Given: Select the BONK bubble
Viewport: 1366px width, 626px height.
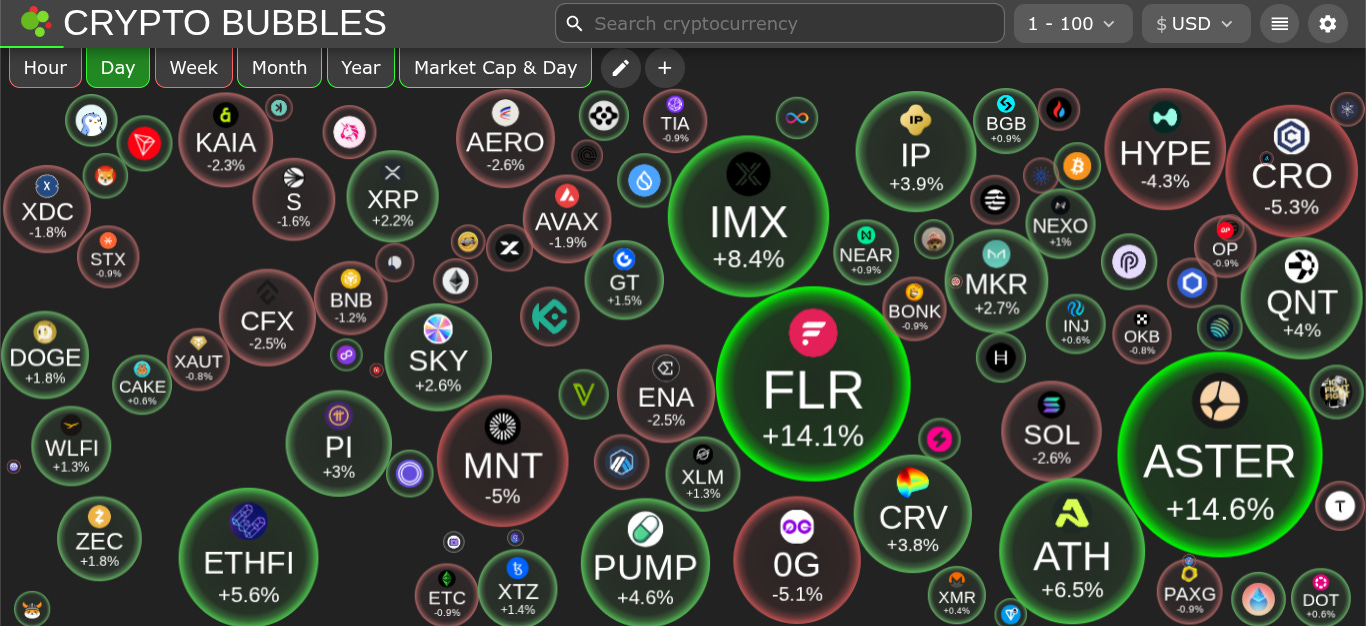Looking at the screenshot, I should click(x=914, y=308).
